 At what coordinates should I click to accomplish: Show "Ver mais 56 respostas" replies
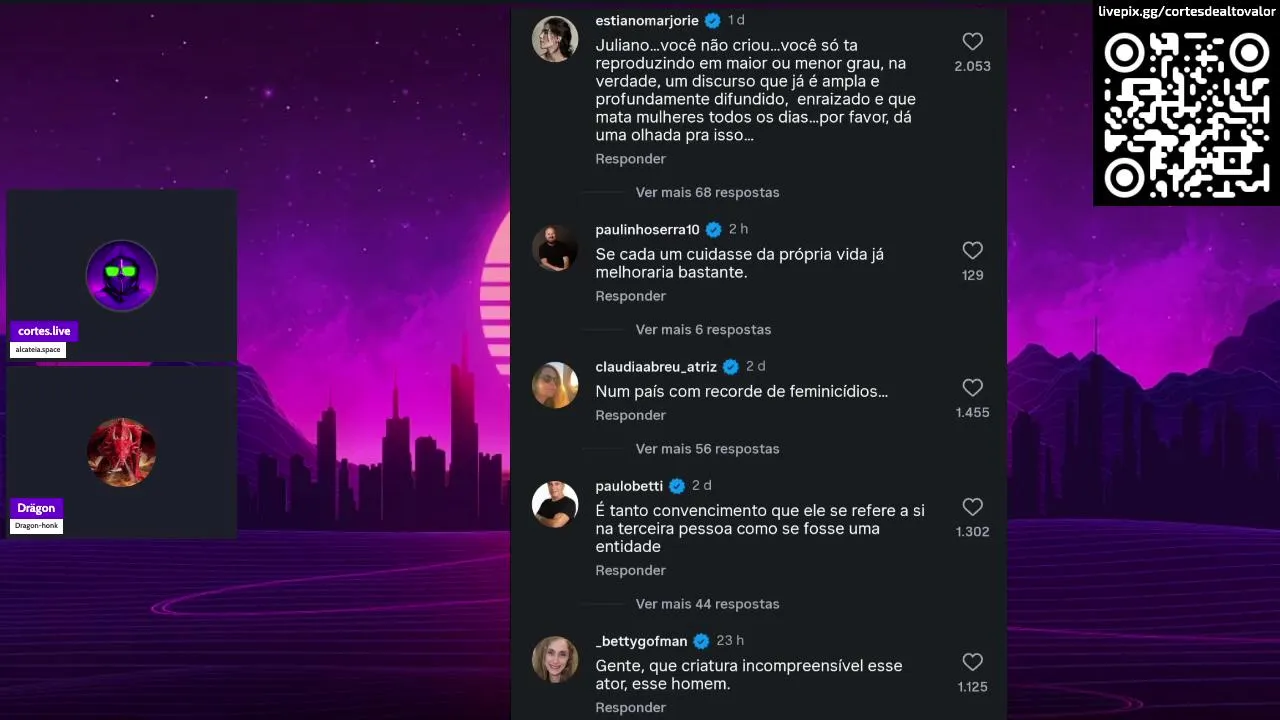tap(707, 449)
